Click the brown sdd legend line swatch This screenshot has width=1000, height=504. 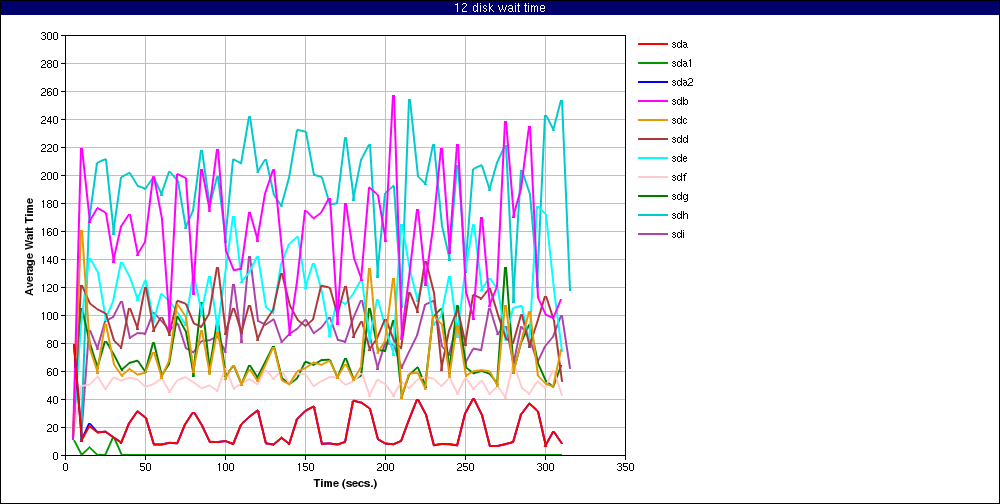click(651, 139)
